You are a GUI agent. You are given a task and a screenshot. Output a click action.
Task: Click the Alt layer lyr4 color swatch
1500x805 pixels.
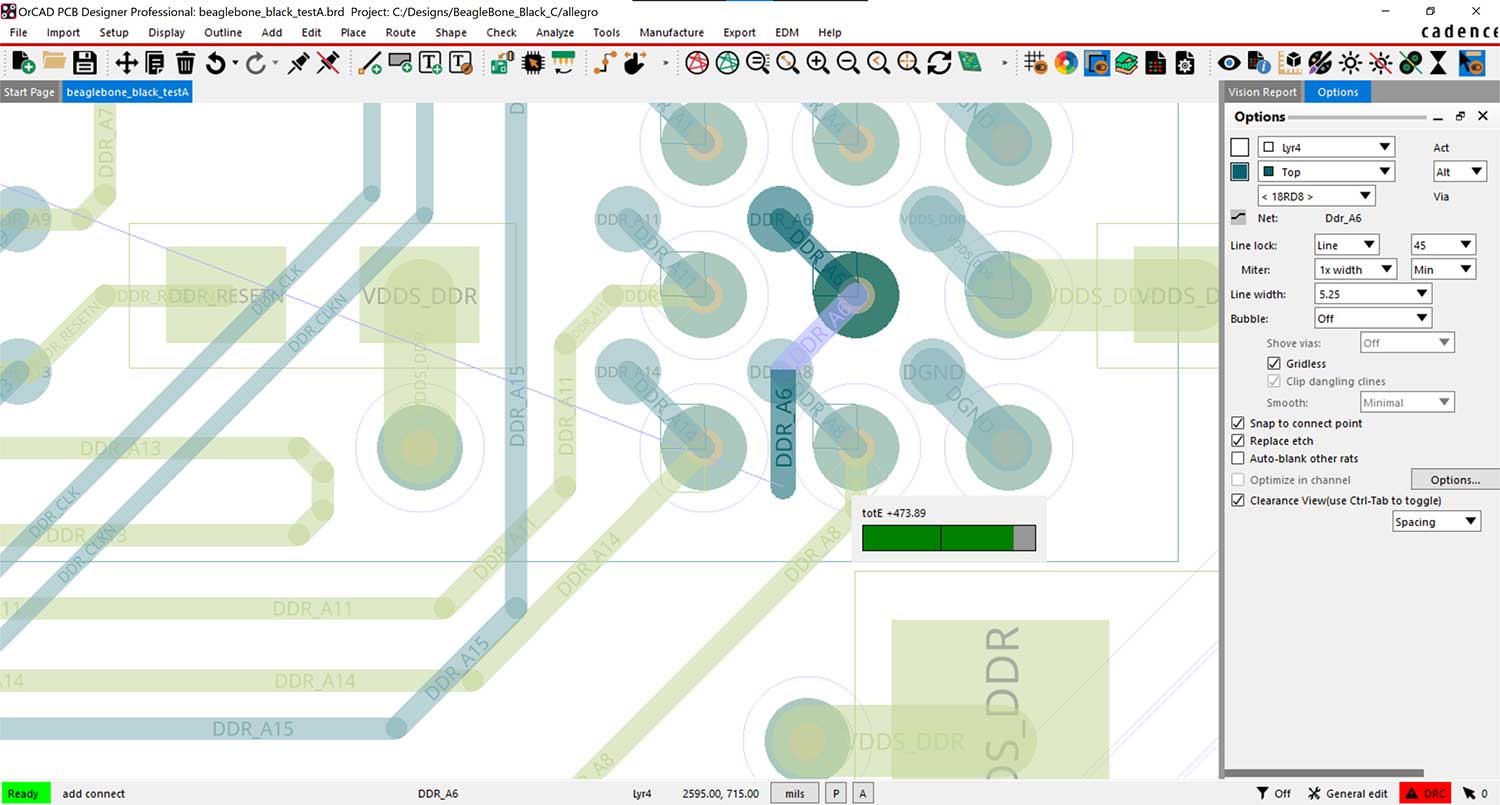[x=1240, y=147]
